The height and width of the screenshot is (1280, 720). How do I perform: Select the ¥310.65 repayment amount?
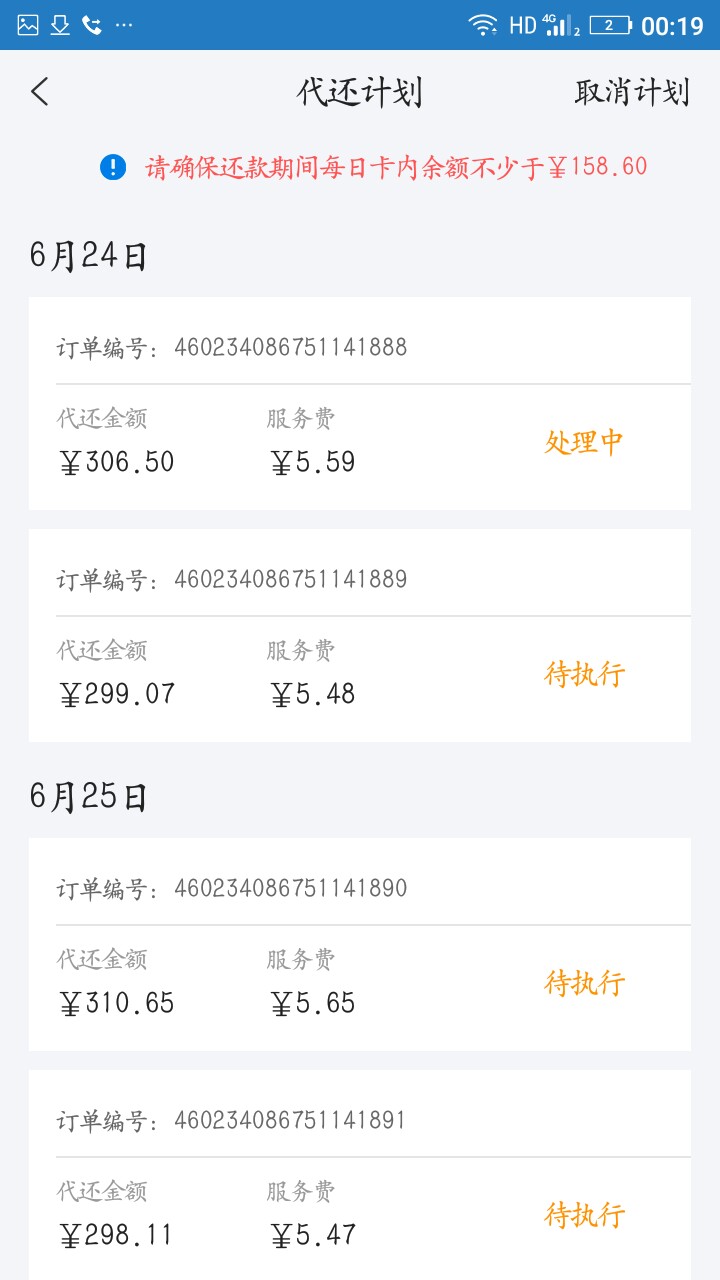tap(117, 1003)
